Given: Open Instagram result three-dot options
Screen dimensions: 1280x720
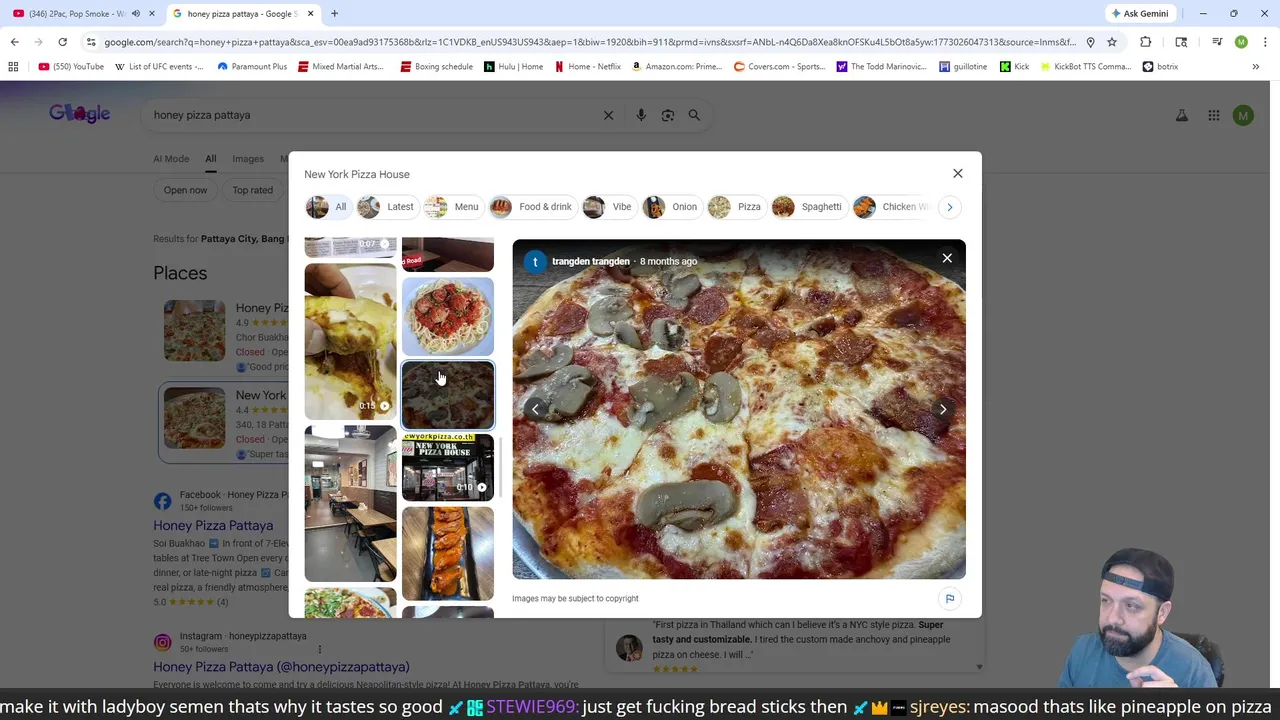Looking at the screenshot, I should point(319,651).
